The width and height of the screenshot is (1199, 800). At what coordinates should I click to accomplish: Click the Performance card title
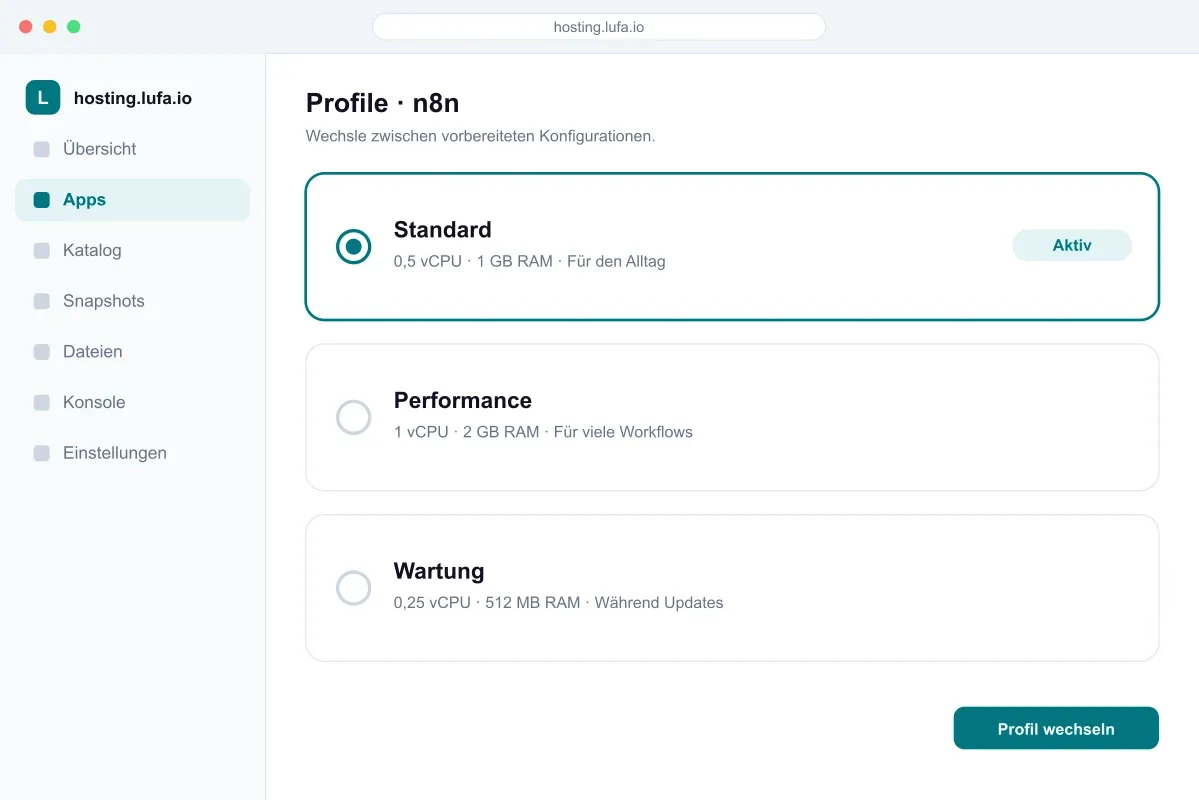point(463,400)
